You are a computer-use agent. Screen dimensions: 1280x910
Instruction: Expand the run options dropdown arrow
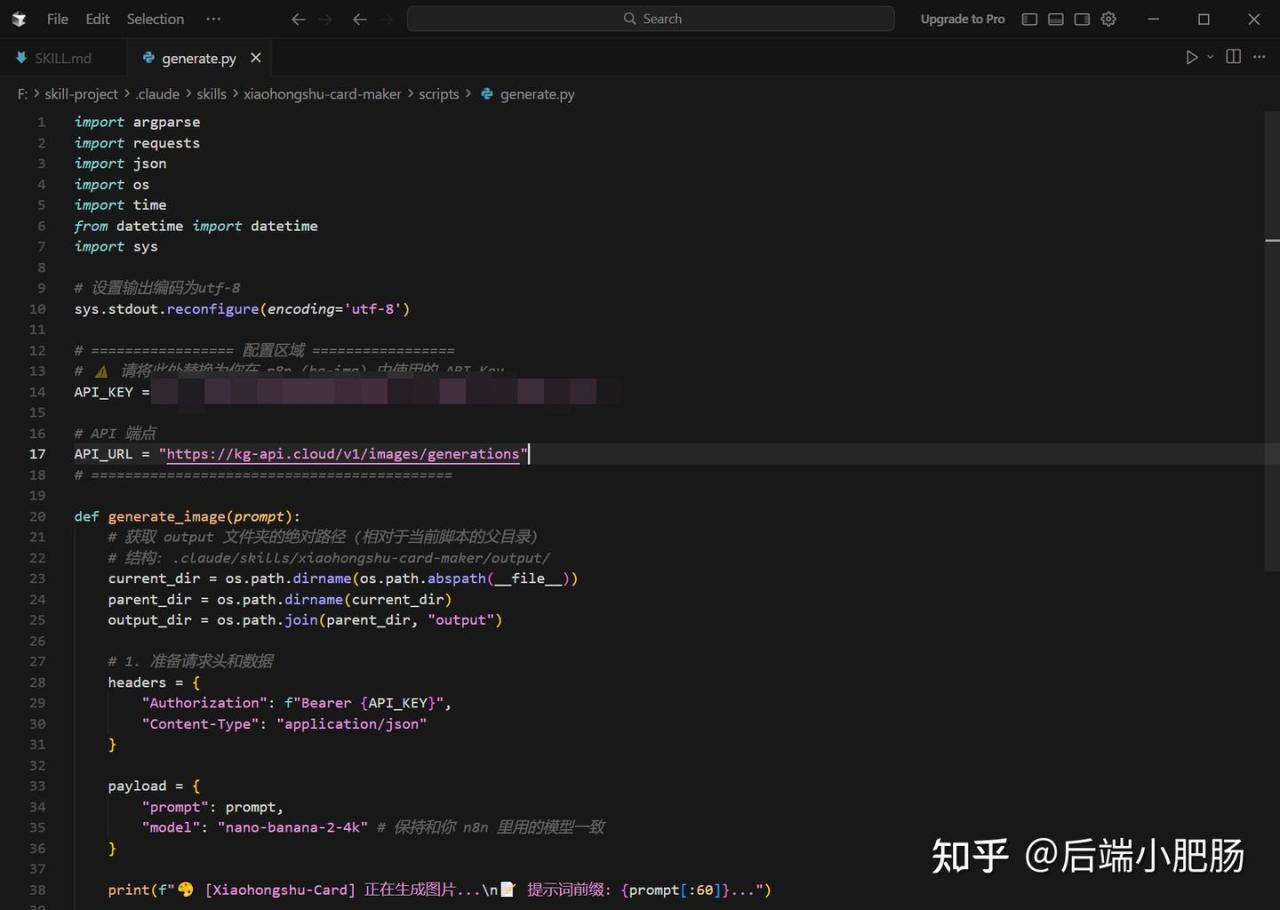tap(1210, 58)
